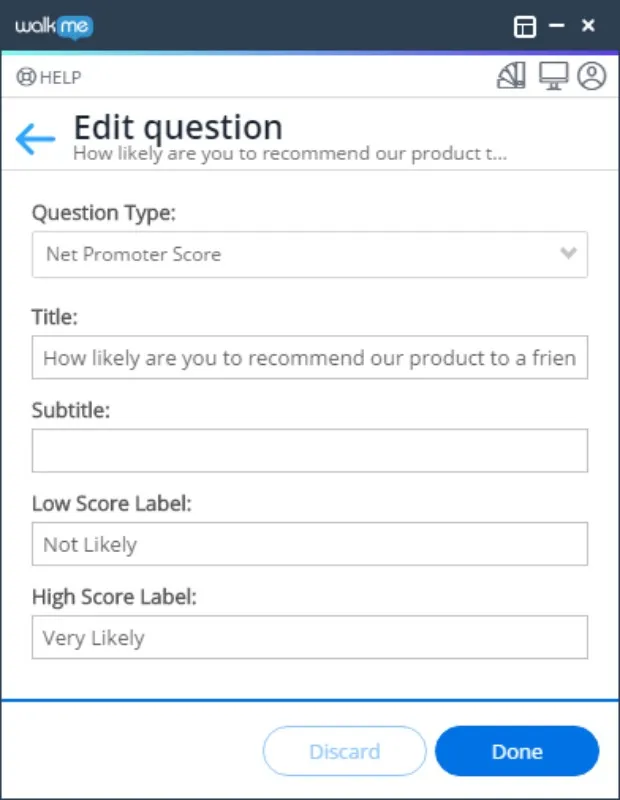Click the desktop preview monitor icon
This screenshot has width=620, height=800.
pyautogui.click(x=551, y=75)
